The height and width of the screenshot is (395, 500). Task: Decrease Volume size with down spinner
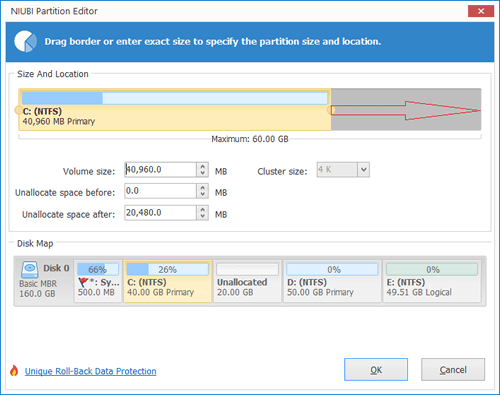[202, 173]
